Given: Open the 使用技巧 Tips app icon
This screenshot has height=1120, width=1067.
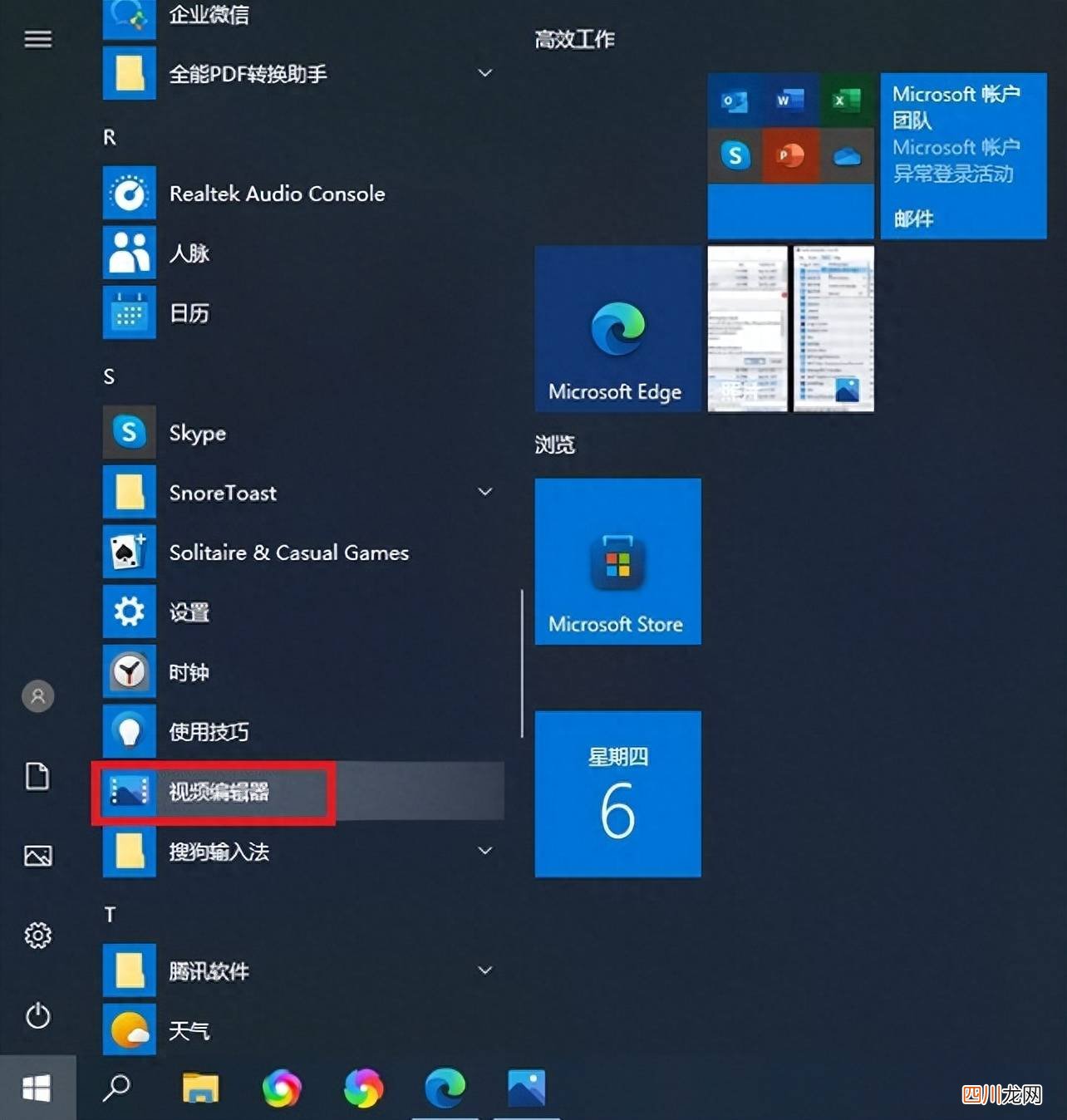Looking at the screenshot, I should click(x=129, y=731).
